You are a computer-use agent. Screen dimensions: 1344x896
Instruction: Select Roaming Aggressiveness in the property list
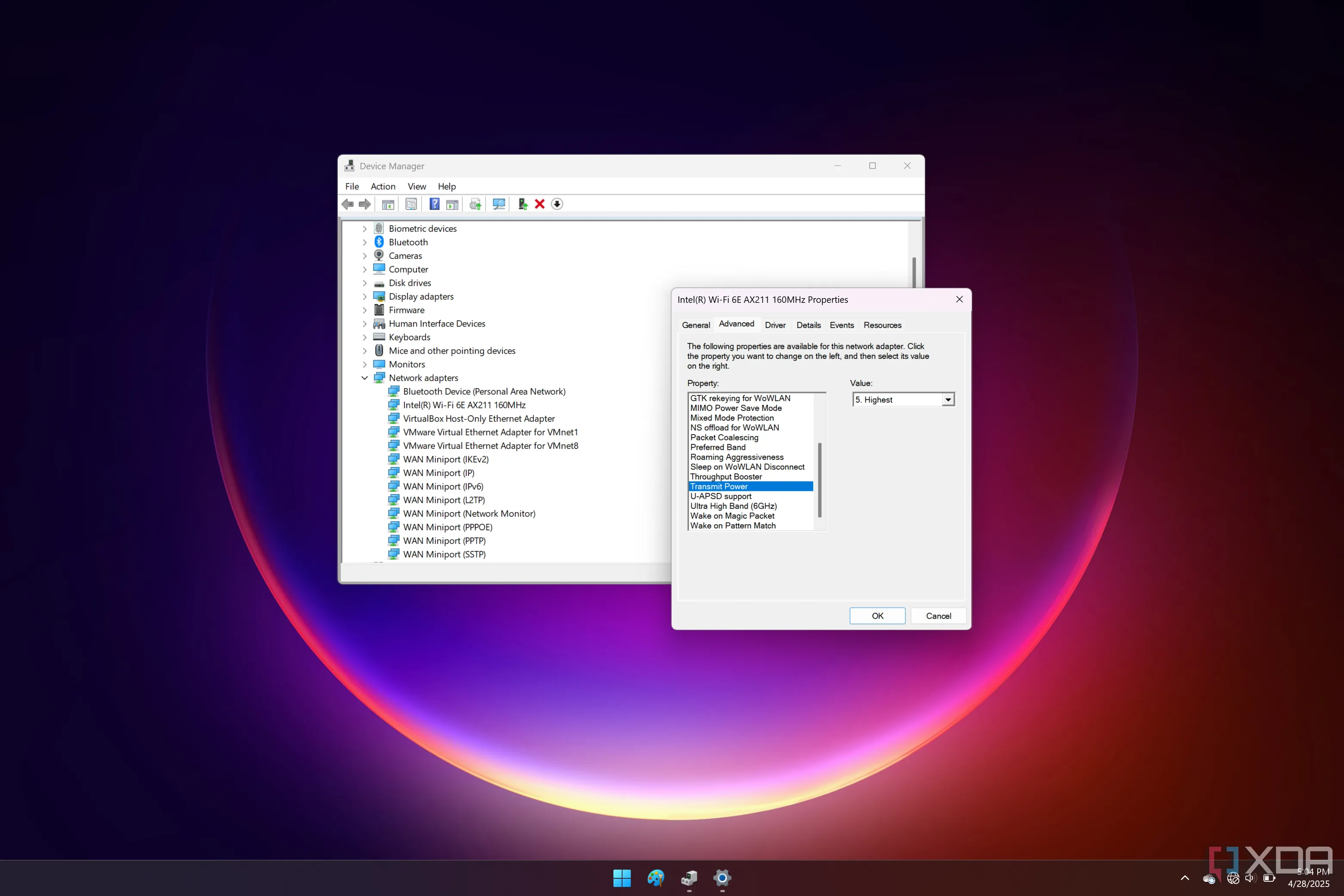736,457
